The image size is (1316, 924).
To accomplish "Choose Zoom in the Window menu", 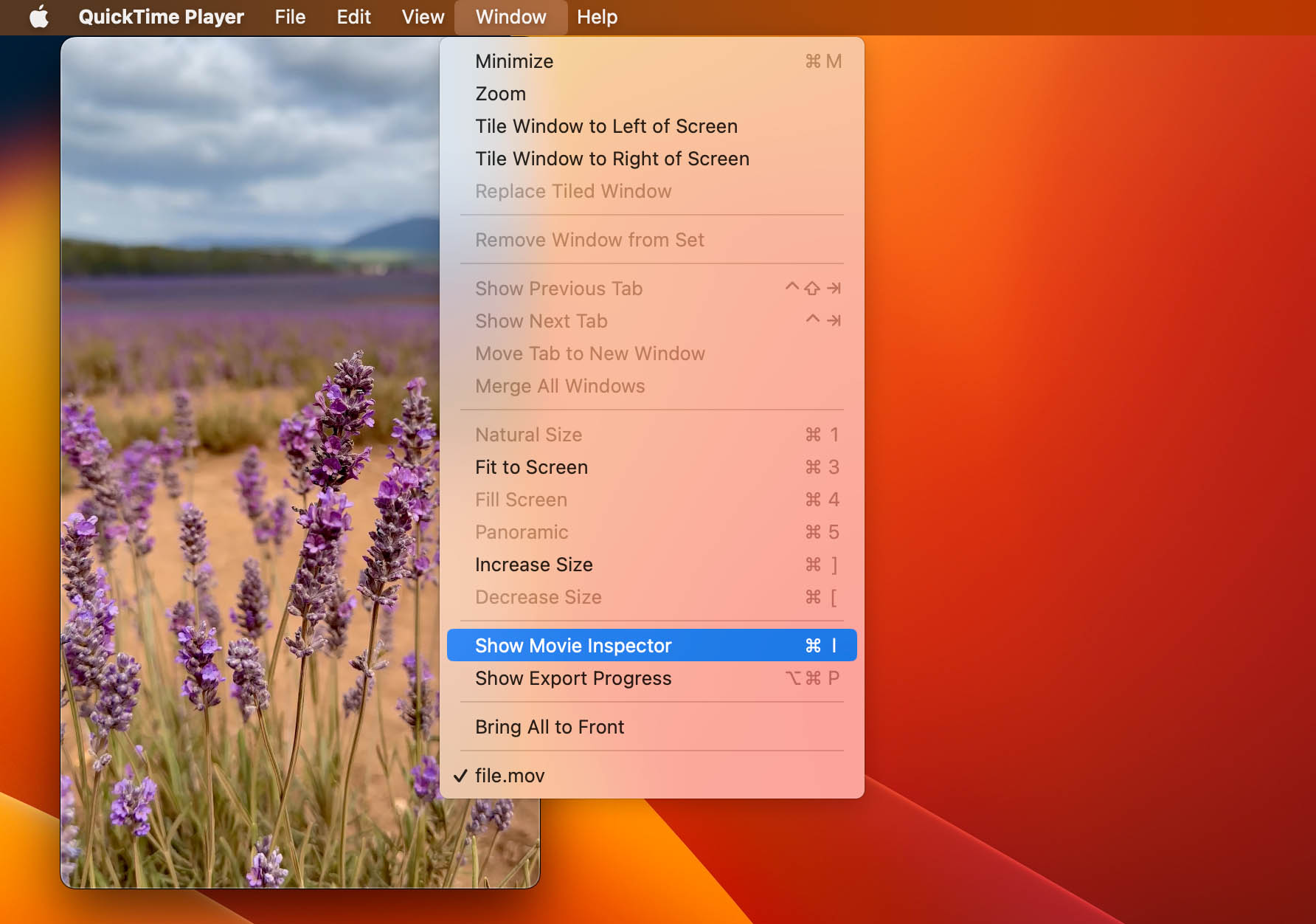I will 651,94.
